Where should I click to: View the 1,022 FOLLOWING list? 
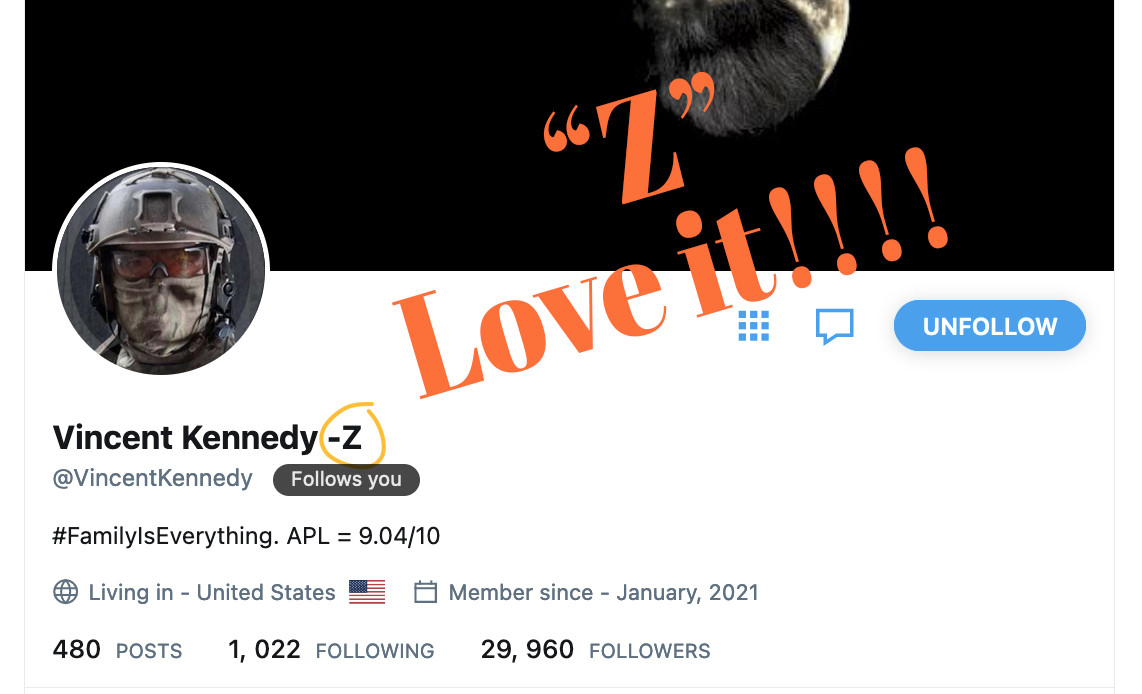(x=331, y=649)
